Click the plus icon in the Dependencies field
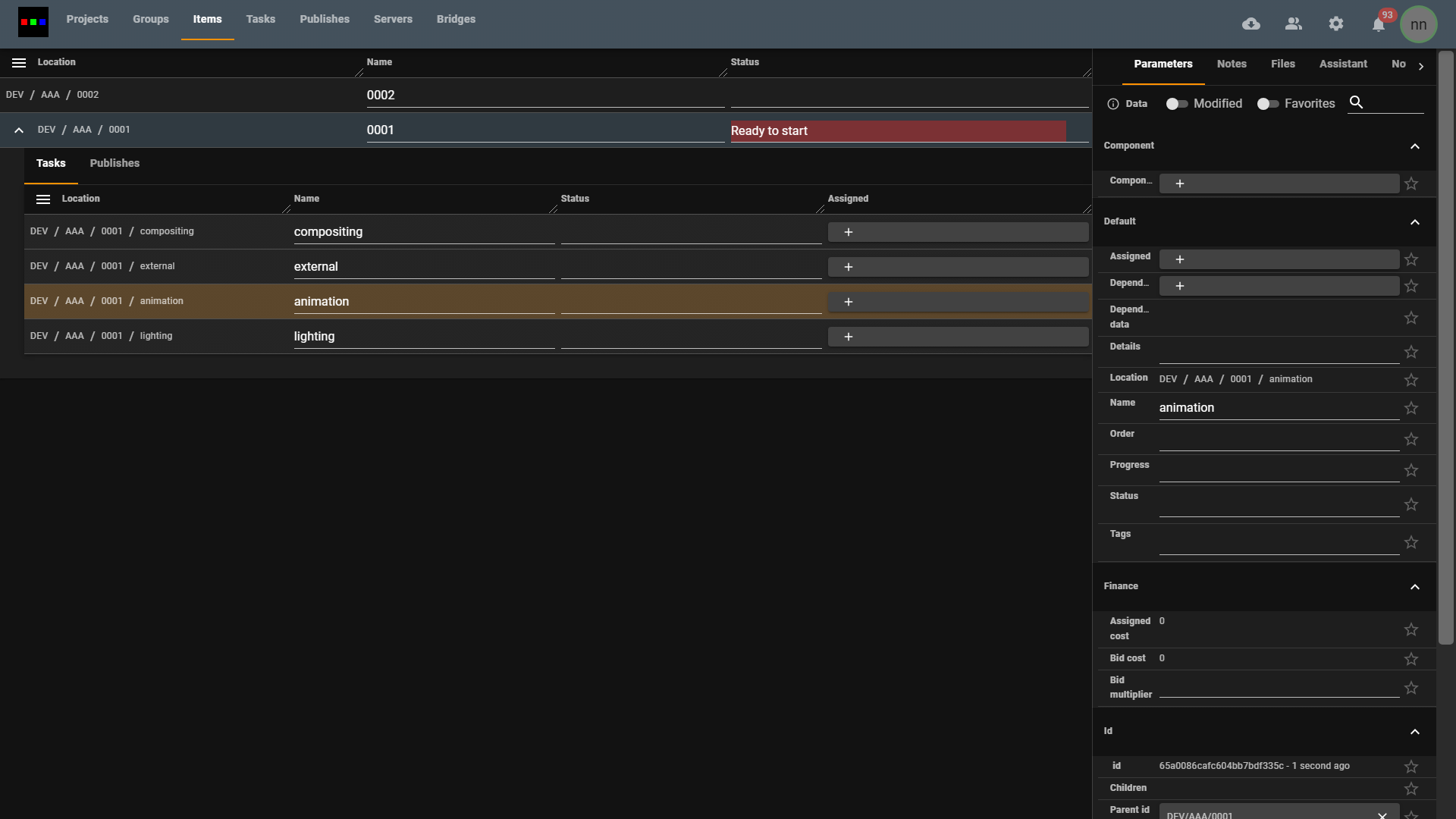The width and height of the screenshot is (1456, 819). 1179,286
